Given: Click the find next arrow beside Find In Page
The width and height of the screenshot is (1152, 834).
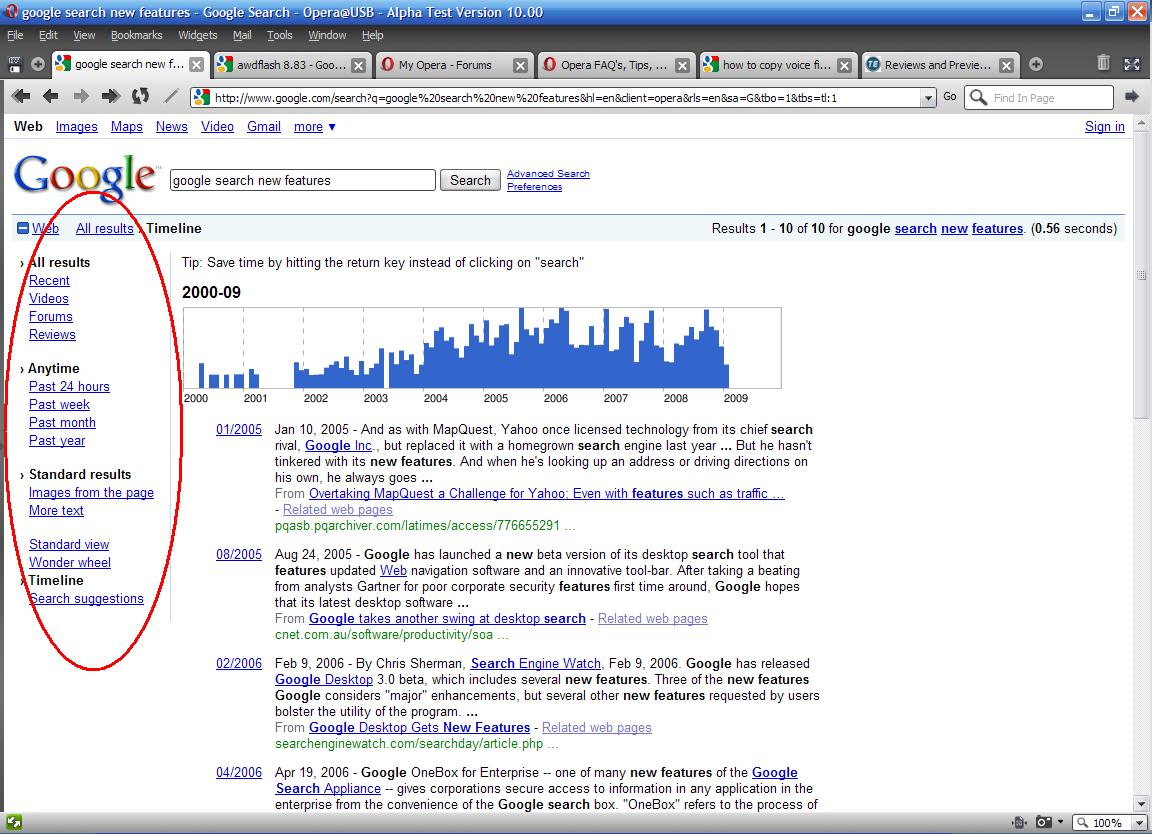Looking at the screenshot, I should point(1131,96).
